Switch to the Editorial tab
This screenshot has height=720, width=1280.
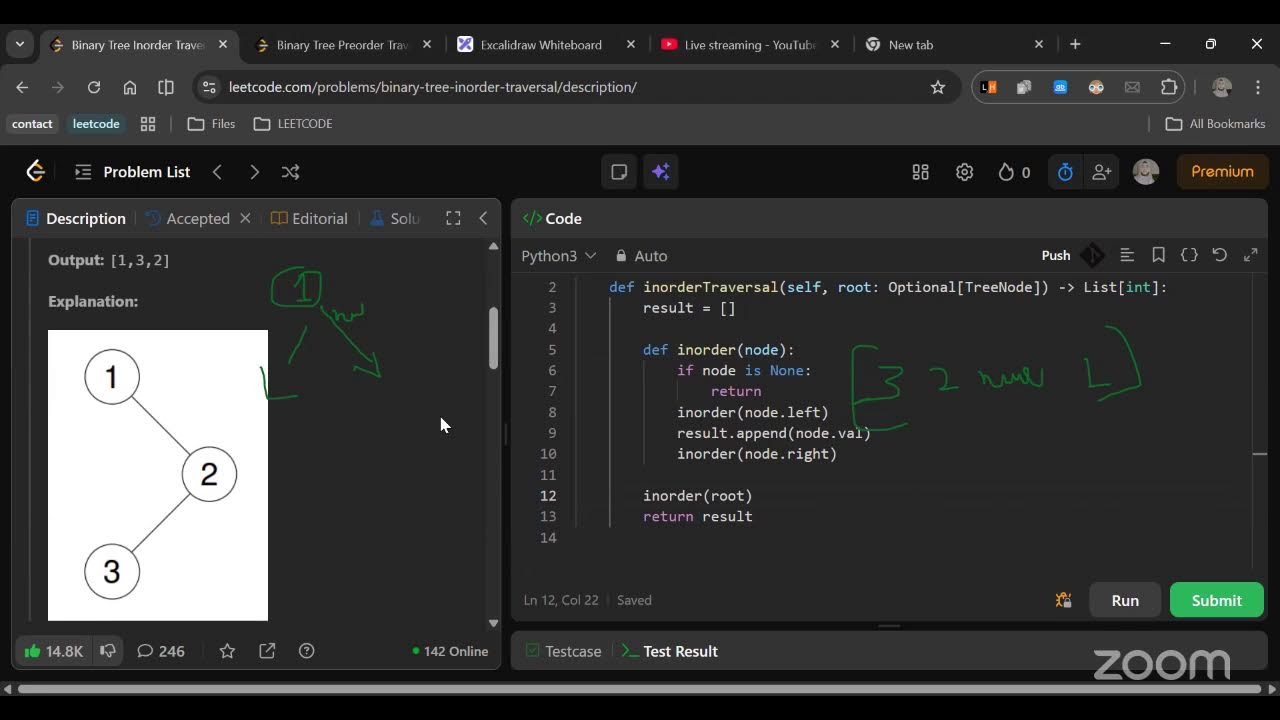pos(309,218)
